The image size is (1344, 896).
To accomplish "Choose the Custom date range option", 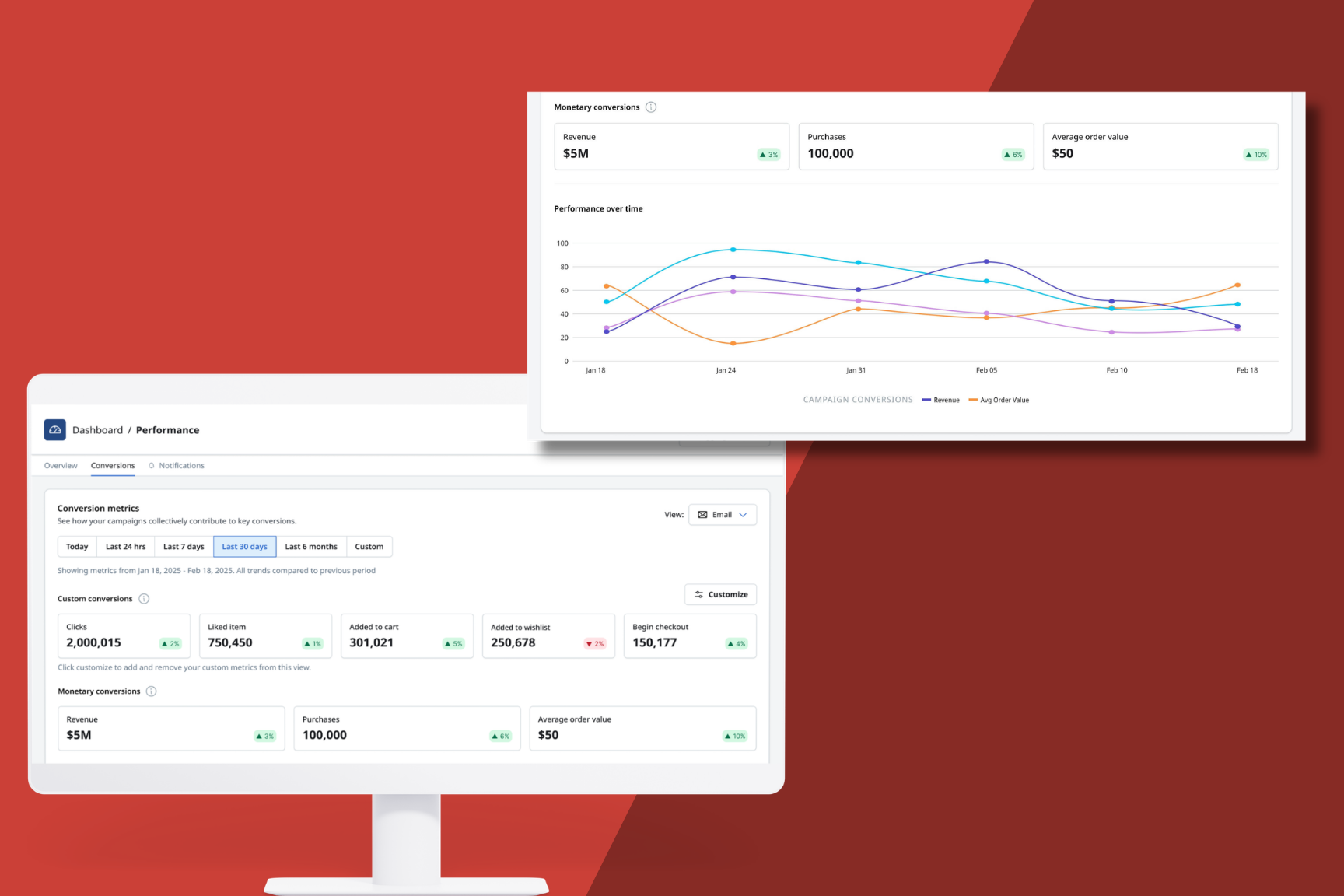I will click(x=369, y=547).
